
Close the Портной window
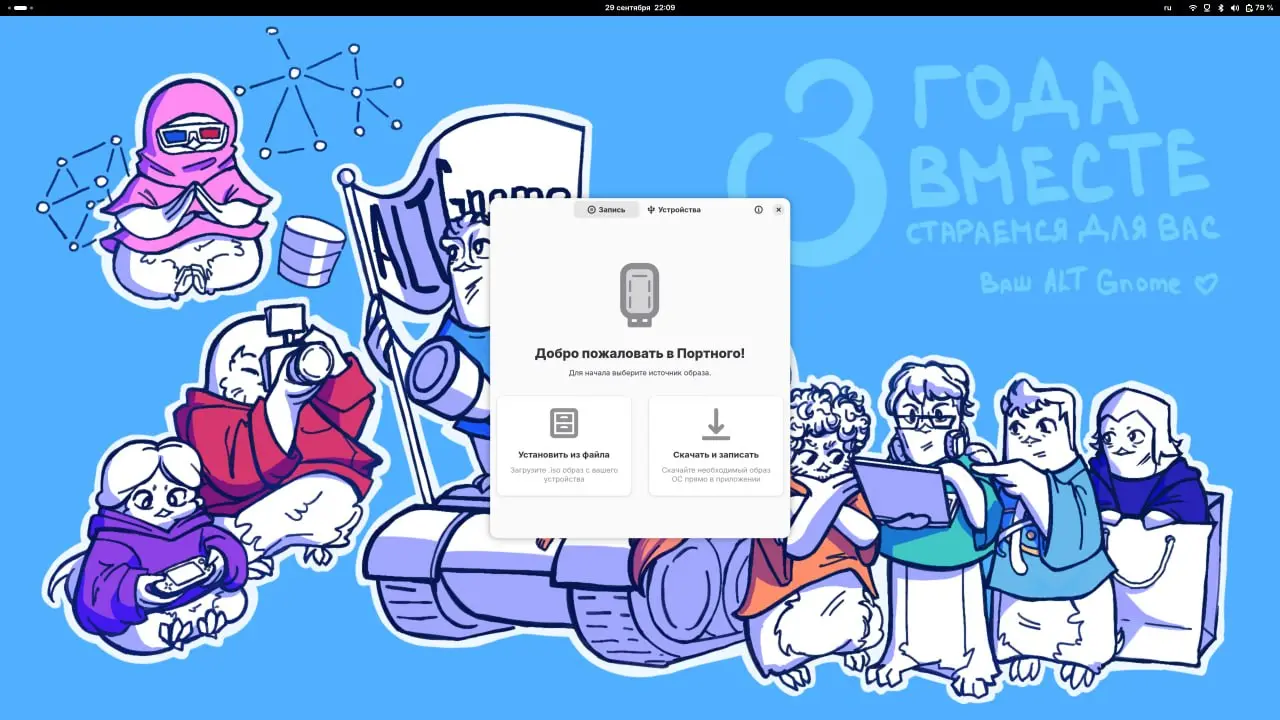click(x=778, y=210)
